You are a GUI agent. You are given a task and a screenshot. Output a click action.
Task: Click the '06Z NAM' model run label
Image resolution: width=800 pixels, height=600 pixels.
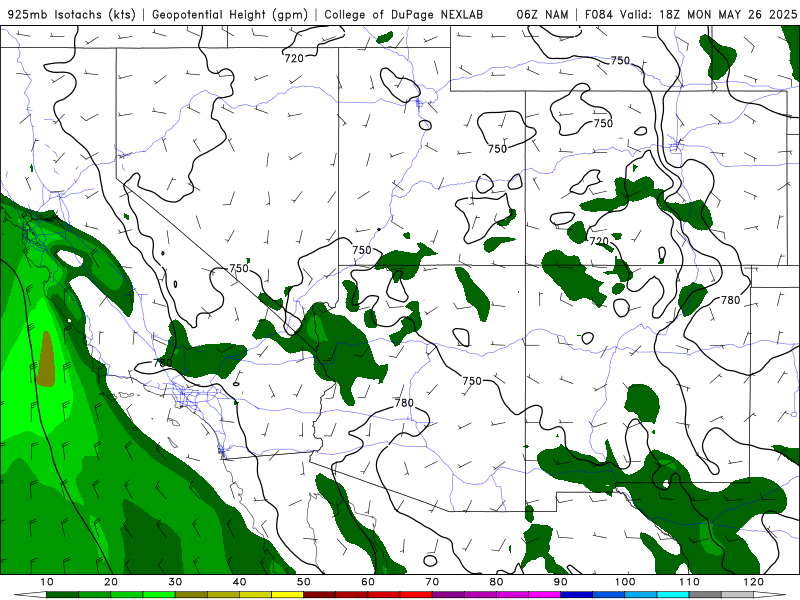542,15
